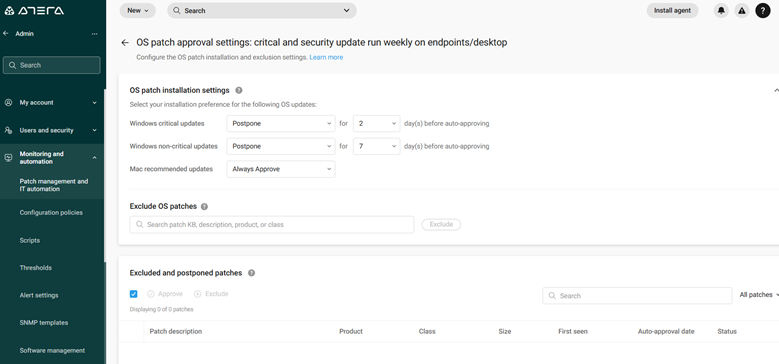Open the alerts warning triangle icon
The height and width of the screenshot is (364, 779).
(x=742, y=10)
